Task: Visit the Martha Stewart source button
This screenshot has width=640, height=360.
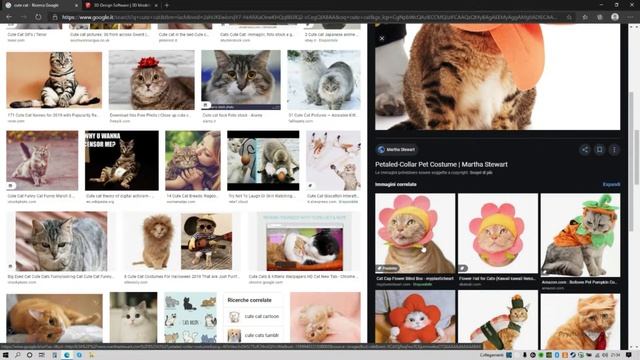Action: coord(396,150)
